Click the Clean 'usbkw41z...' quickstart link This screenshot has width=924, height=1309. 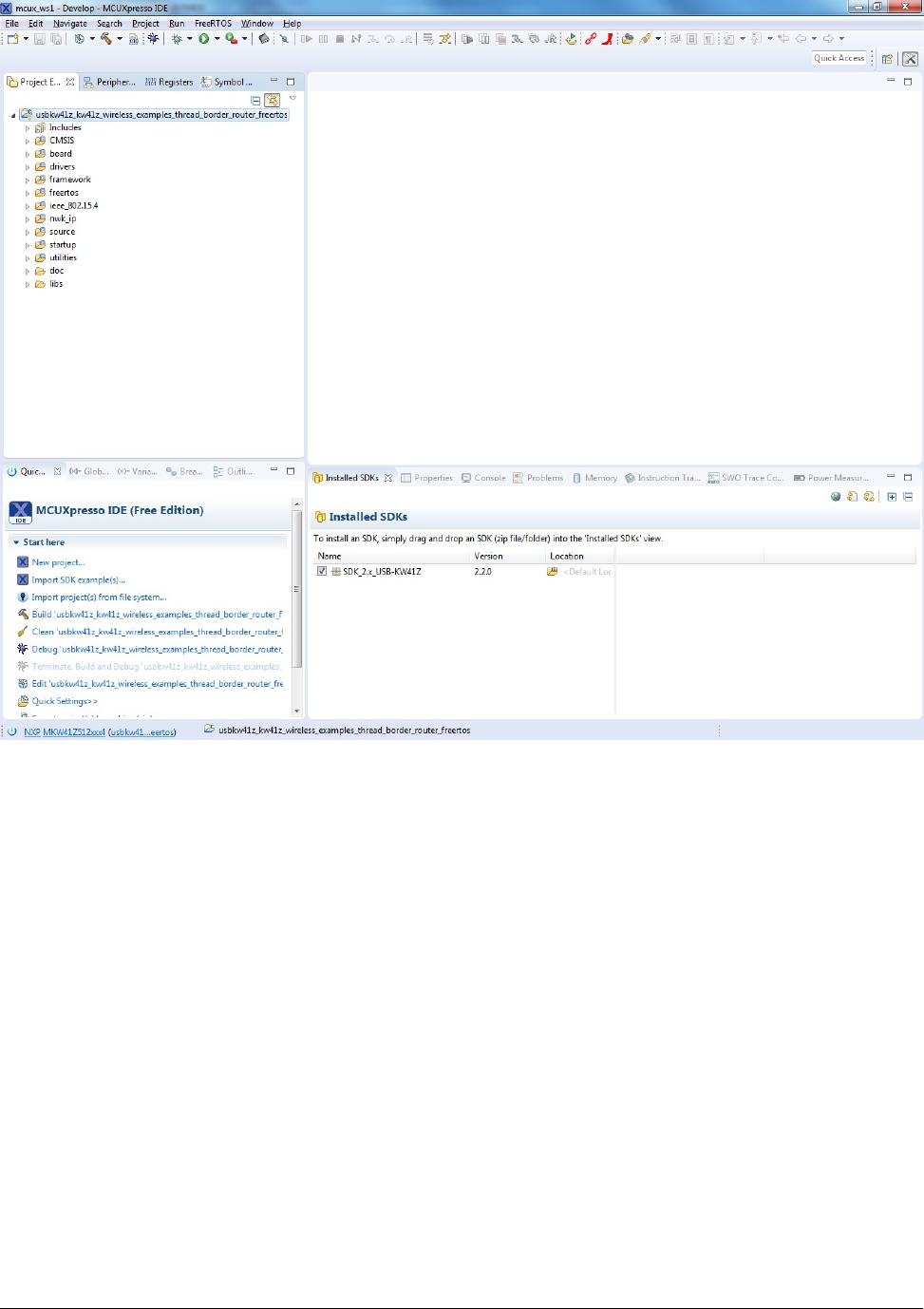click(x=157, y=632)
